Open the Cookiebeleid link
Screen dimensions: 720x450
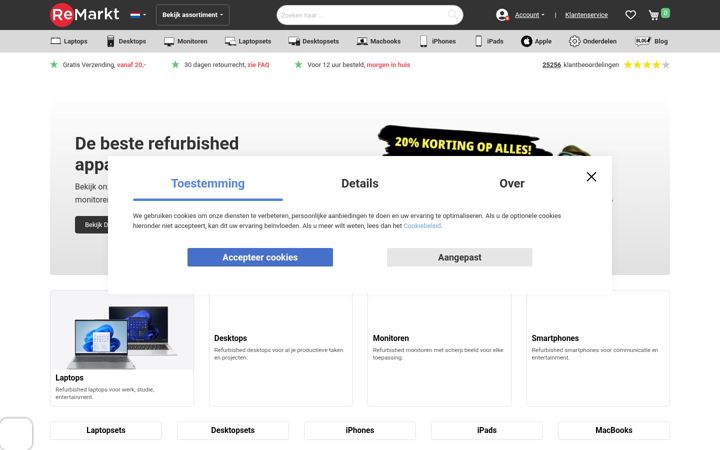tap(422, 226)
